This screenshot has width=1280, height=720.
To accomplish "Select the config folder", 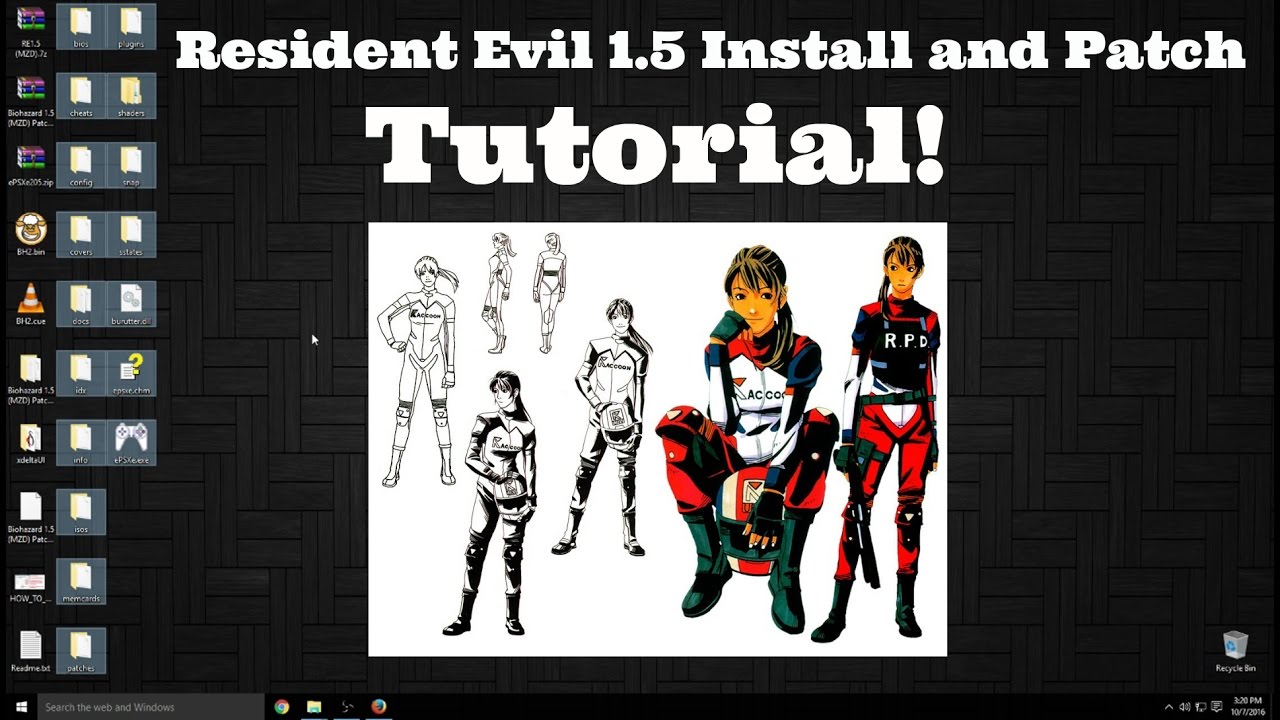I will 81,165.
